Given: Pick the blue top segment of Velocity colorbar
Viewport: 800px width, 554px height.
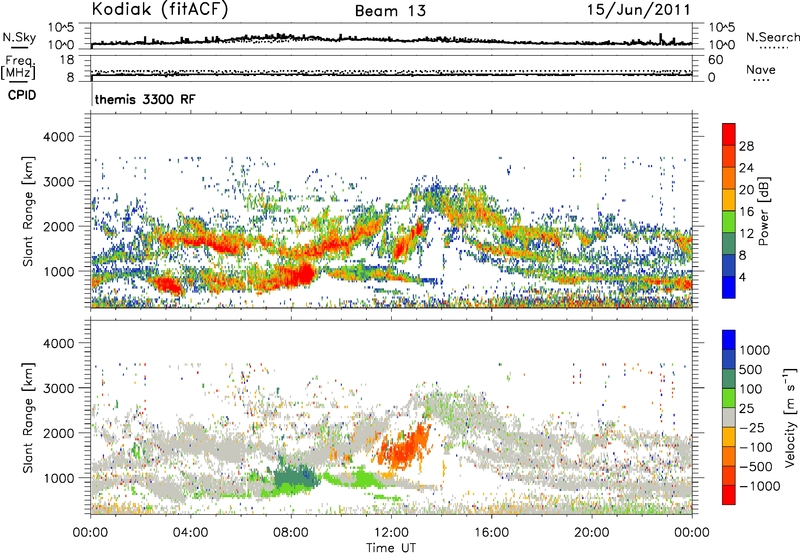Looking at the screenshot, I should click(x=729, y=340).
